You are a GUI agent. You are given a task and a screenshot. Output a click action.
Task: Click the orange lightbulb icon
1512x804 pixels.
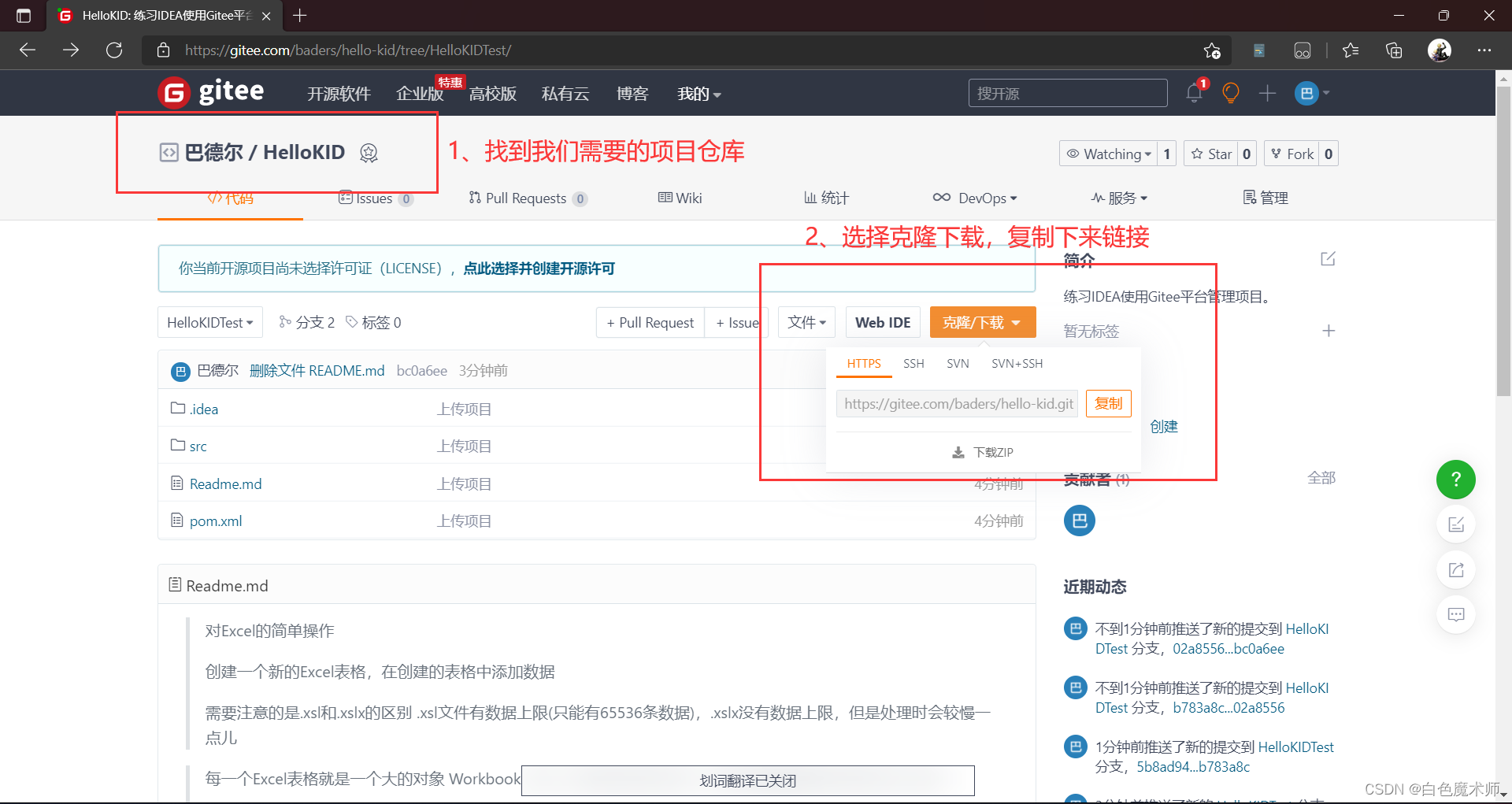pos(1230,93)
